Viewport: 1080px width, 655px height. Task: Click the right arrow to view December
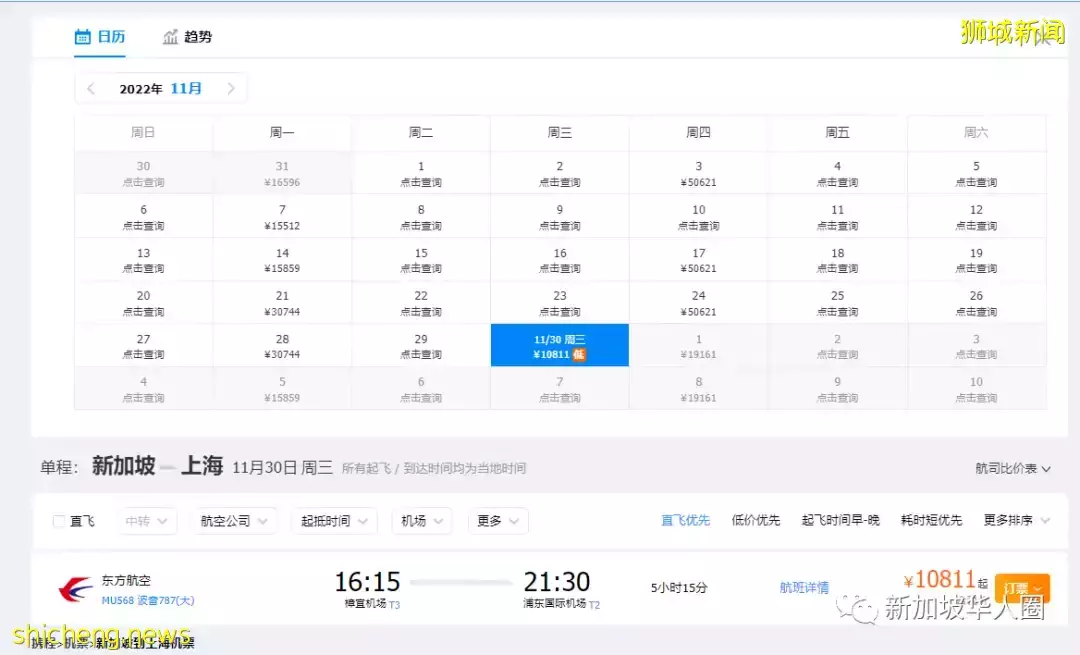[x=231, y=88]
